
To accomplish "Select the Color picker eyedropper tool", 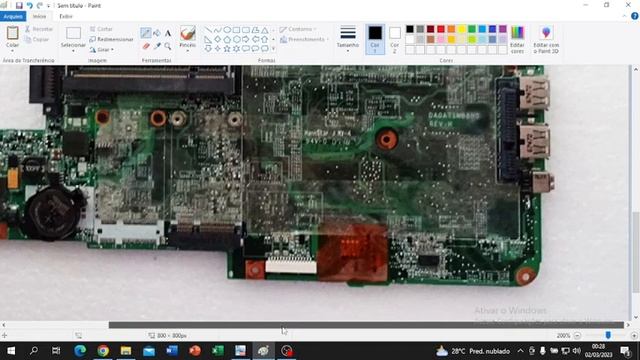I will [157, 46].
